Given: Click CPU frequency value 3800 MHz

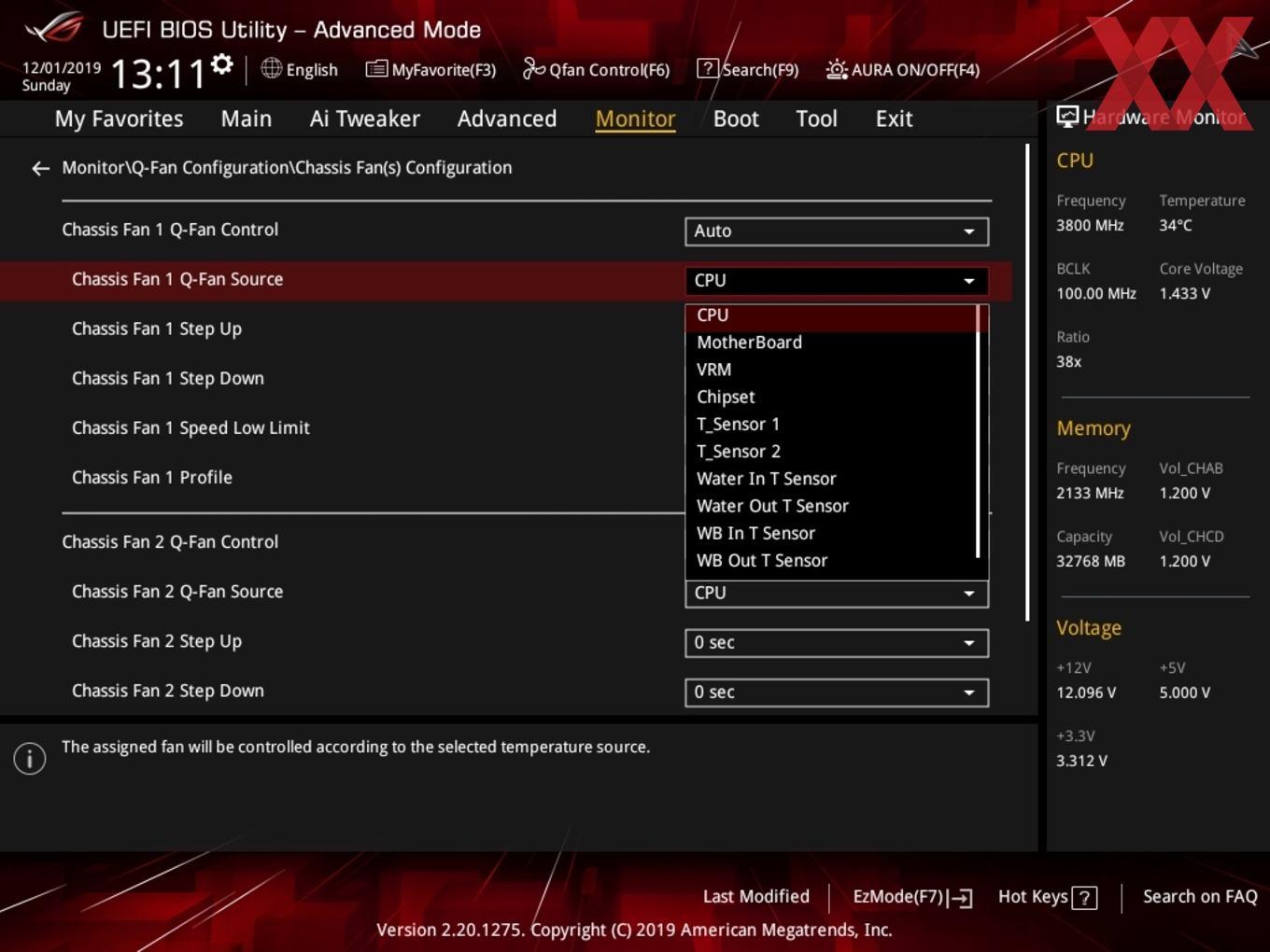Looking at the screenshot, I should coord(1090,225).
